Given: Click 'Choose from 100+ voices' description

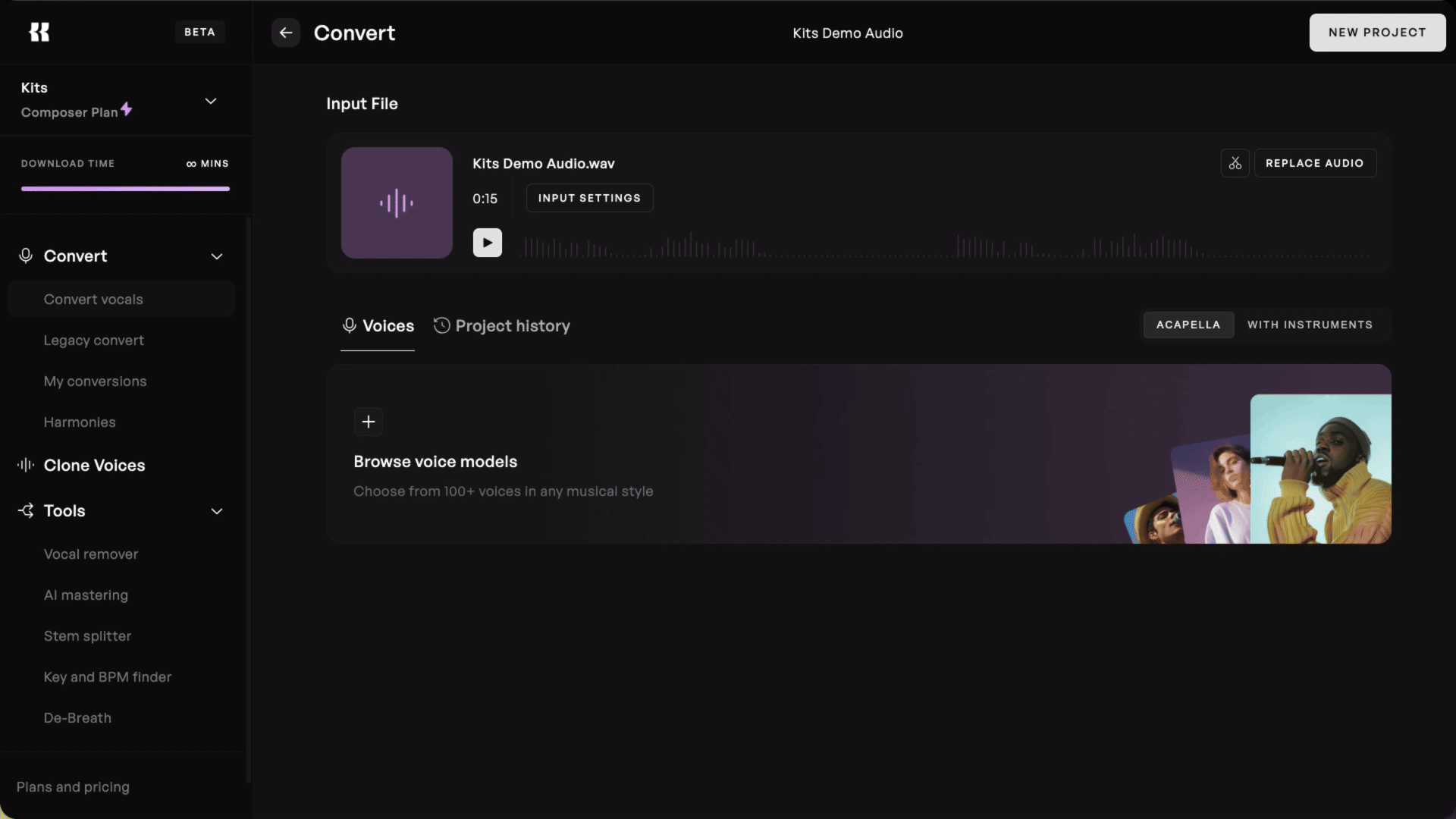Looking at the screenshot, I should pos(503,491).
